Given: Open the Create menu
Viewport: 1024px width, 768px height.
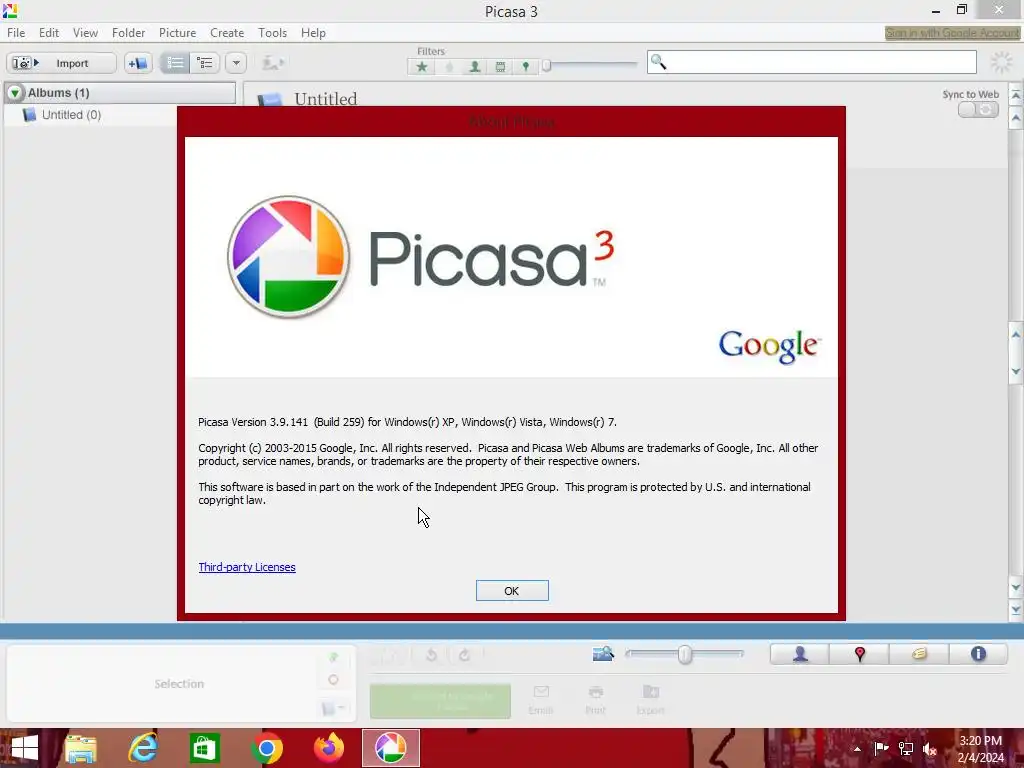Looking at the screenshot, I should pyautogui.click(x=227, y=33).
